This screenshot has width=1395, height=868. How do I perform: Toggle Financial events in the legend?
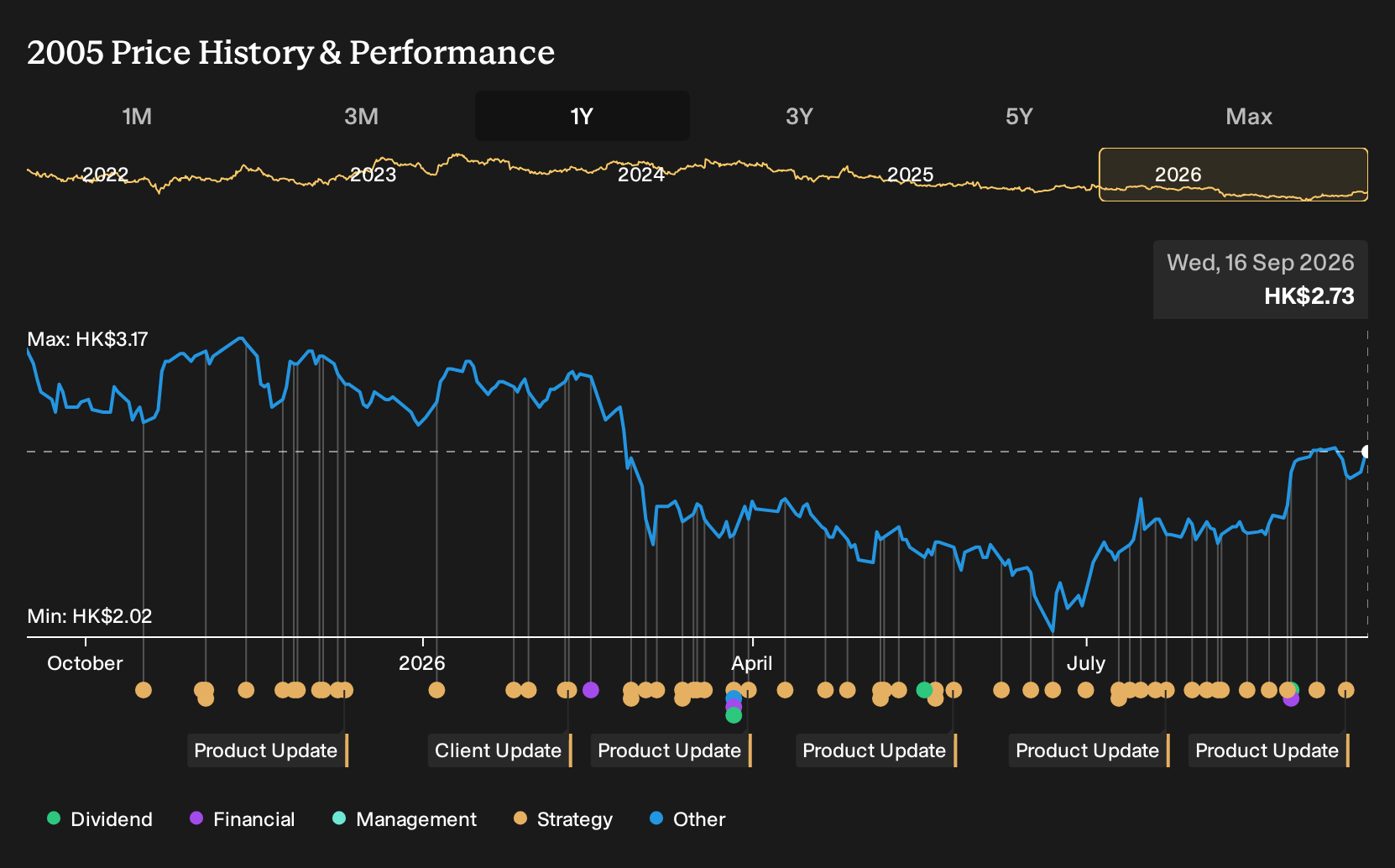pos(243,818)
